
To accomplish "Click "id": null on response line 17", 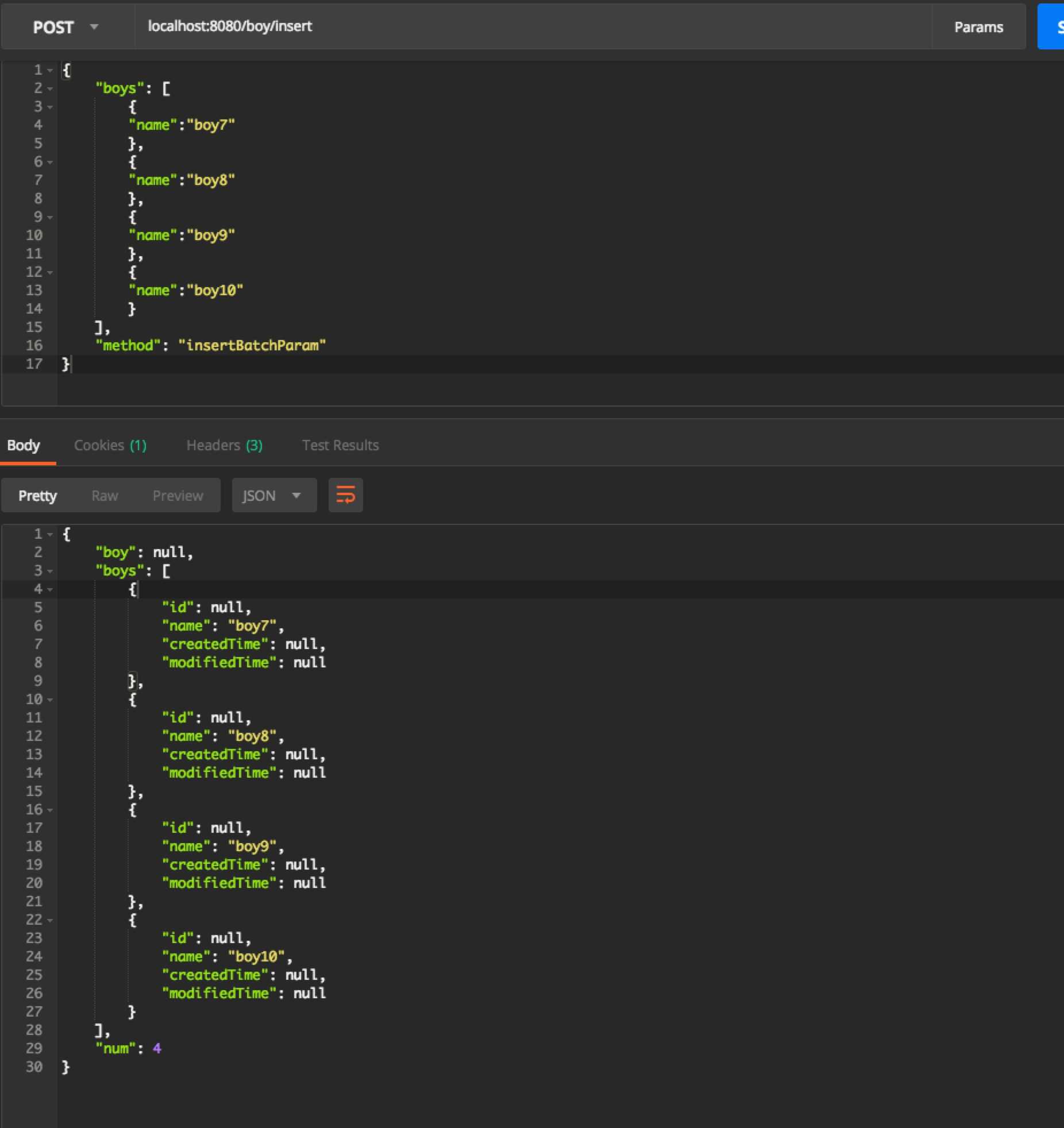I will 206,828.
